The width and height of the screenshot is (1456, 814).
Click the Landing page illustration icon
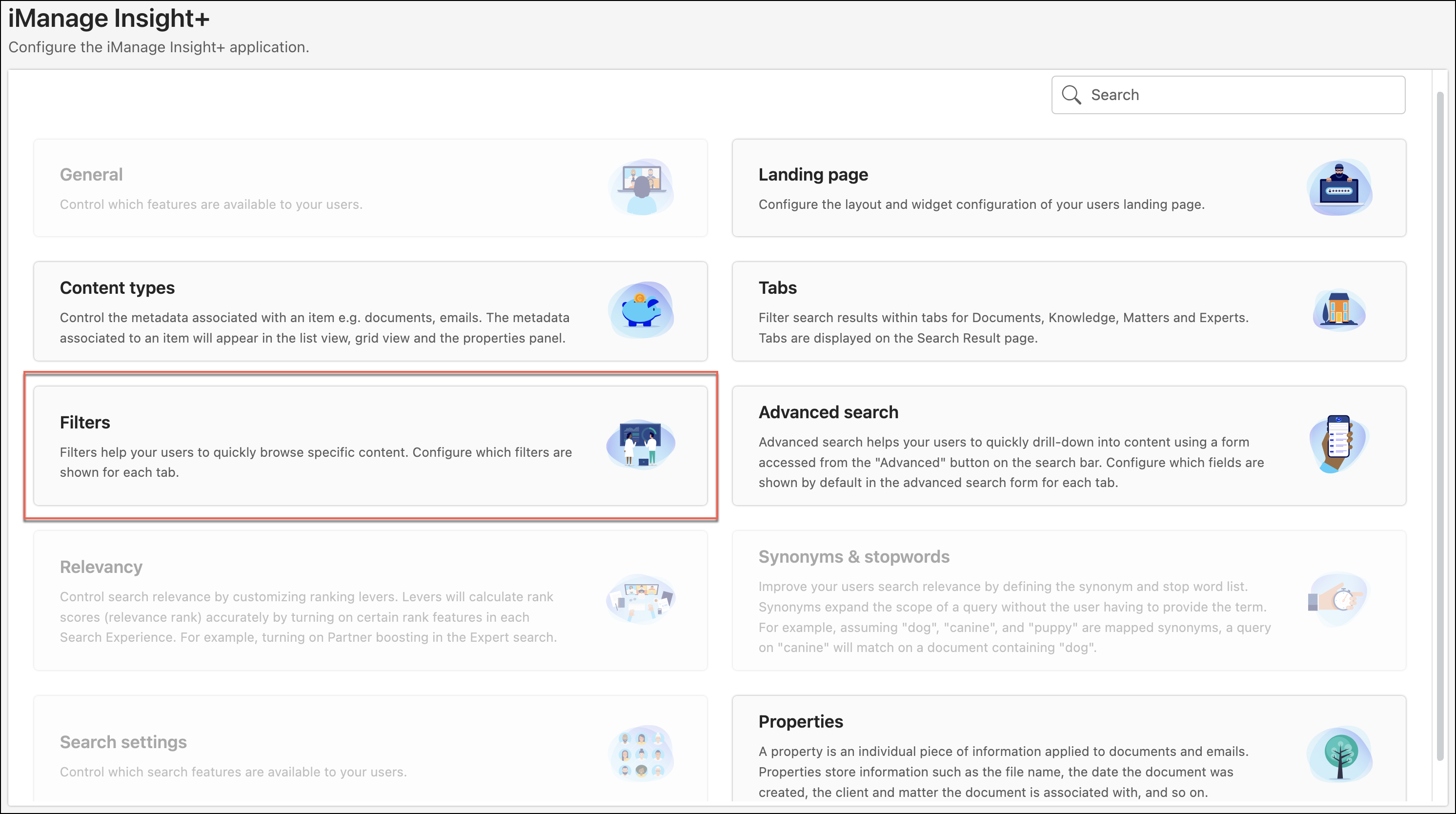click(x=1338, y=188)
